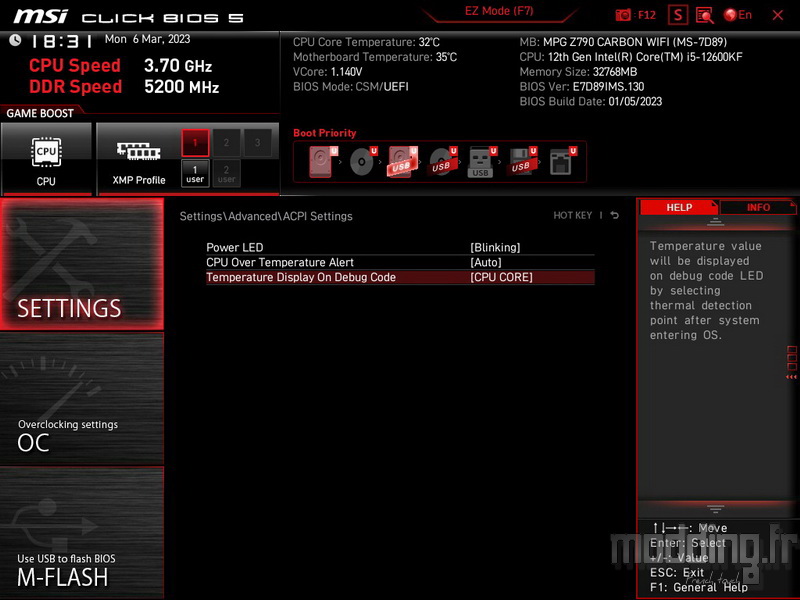The width and height of the screenshot is (800, 600).
Task: Go back with the return arrow icon
Action: [615, 216]
